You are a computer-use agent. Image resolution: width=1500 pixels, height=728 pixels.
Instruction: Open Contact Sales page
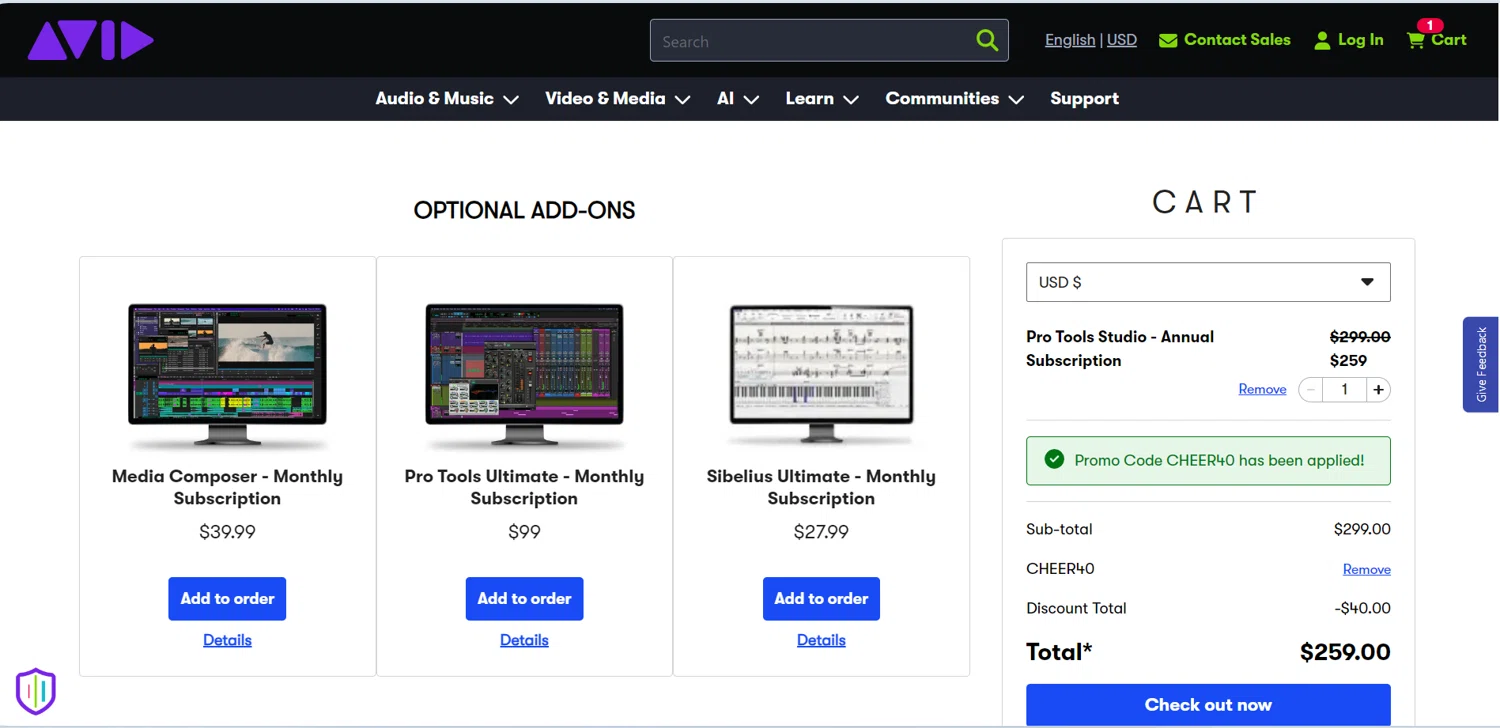click(x=1237, y=40)
